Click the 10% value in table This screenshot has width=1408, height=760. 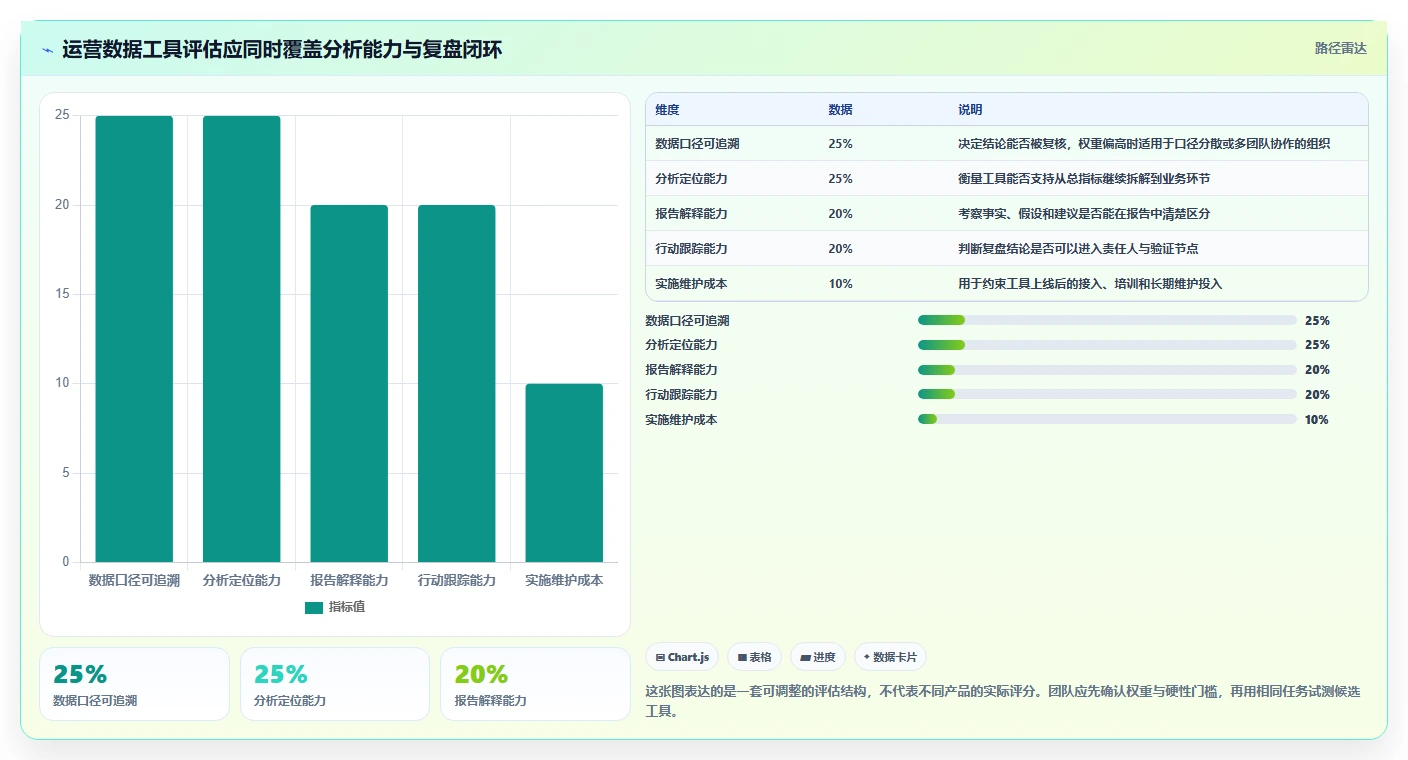point(840,284)
